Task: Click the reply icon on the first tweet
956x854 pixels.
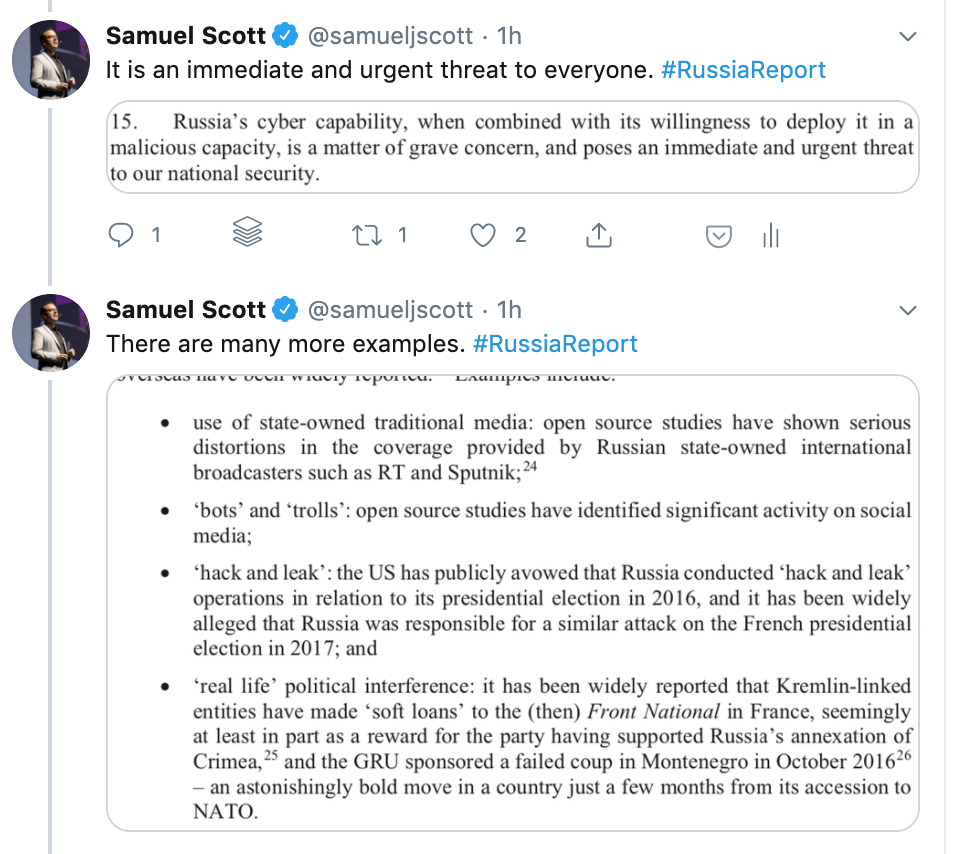Action: click(x=121, y=235)
